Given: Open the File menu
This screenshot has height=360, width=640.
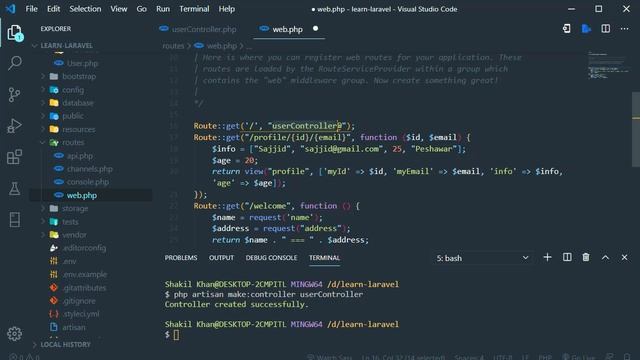Looking at the screenshot, I should click(31, 9).
